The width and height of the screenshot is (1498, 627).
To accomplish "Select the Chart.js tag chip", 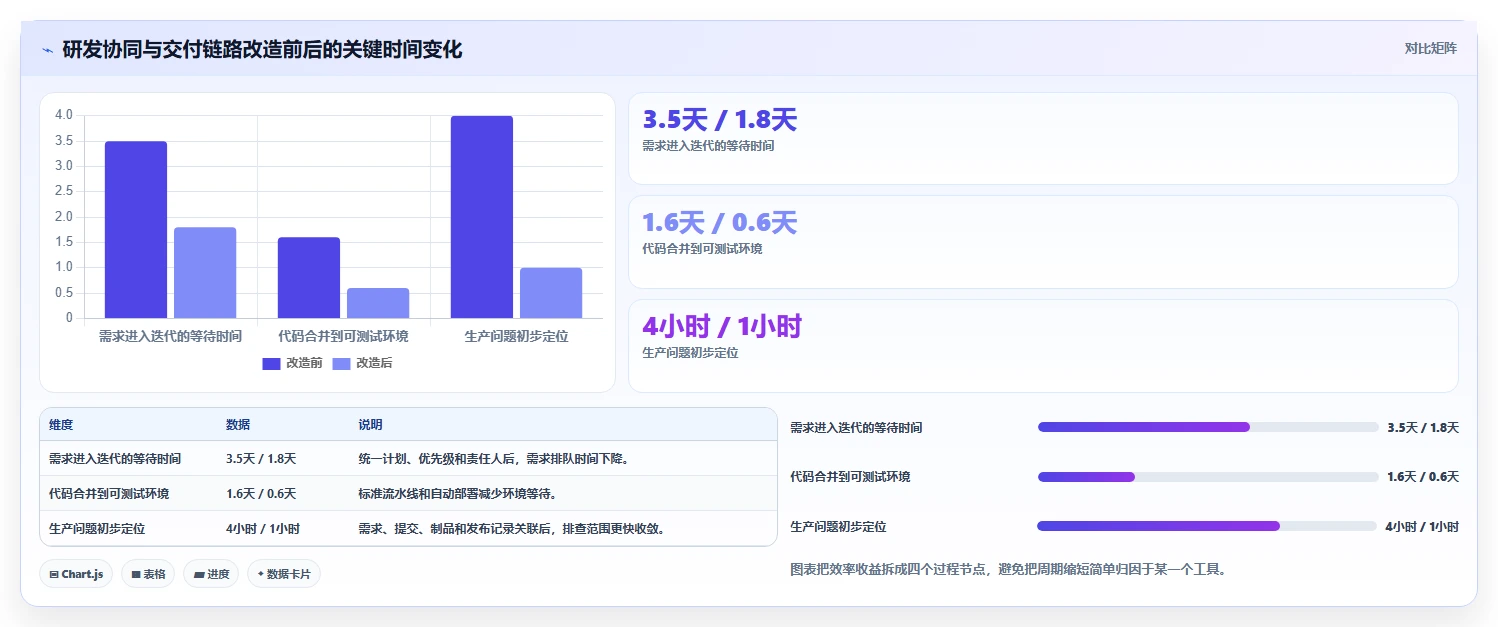I will [76, 574].
